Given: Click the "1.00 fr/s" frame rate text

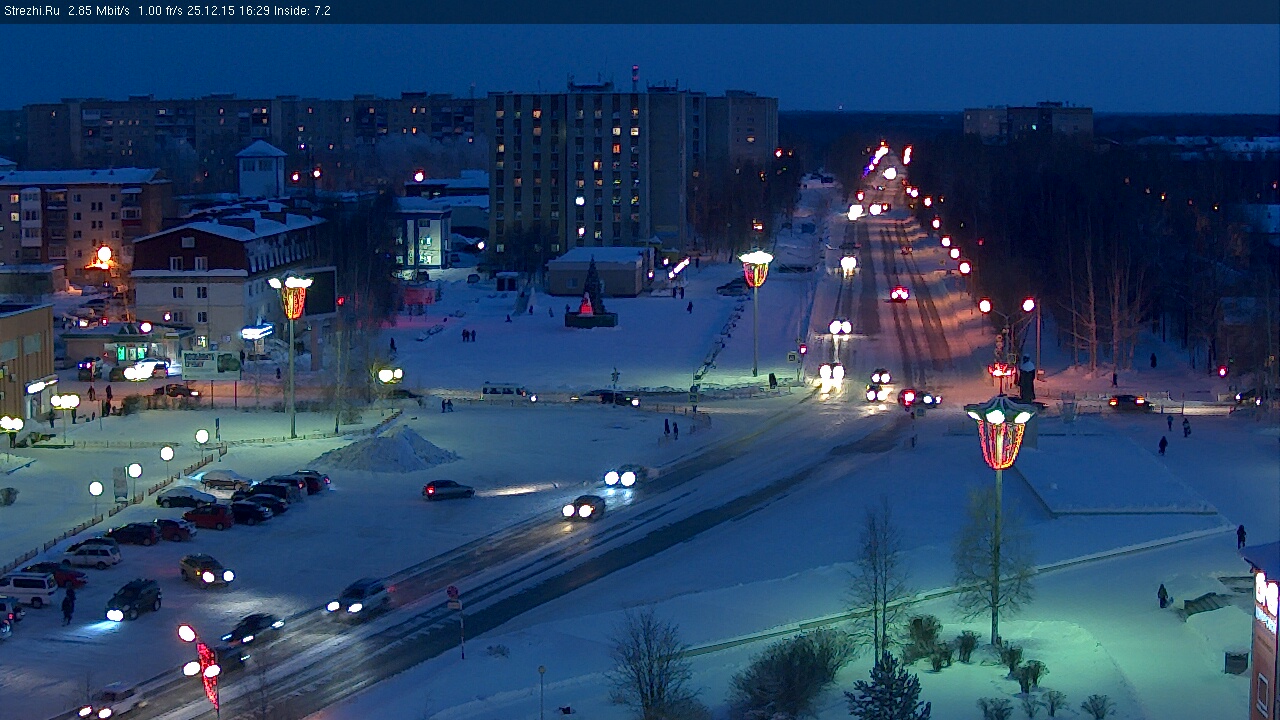Looking at the screenshot, I should (x=161, y=11).
